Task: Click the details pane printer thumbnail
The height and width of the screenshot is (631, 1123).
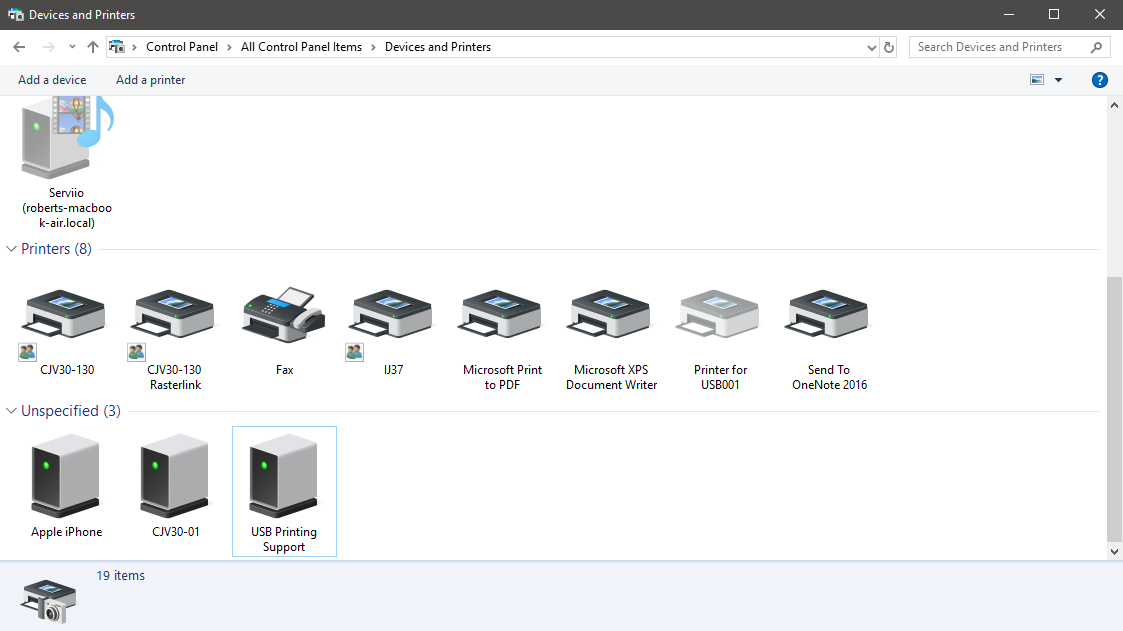Action: click(x=49, y=601)
